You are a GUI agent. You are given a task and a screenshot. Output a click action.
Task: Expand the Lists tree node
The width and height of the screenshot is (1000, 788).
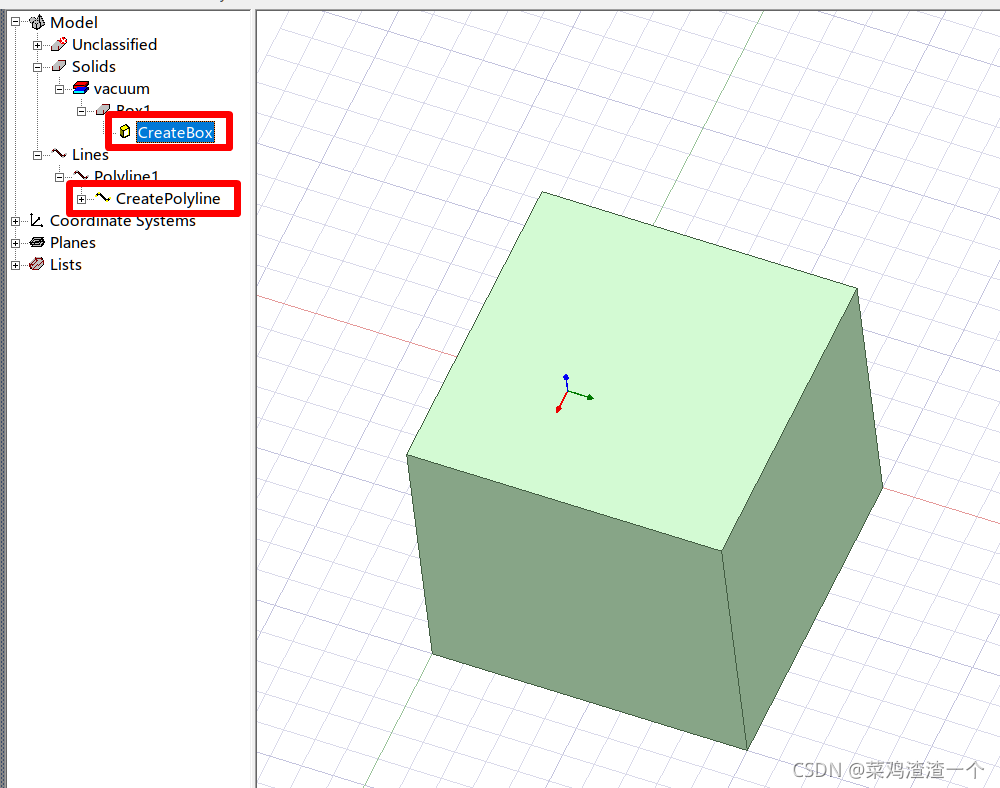(x=15, y=265)
